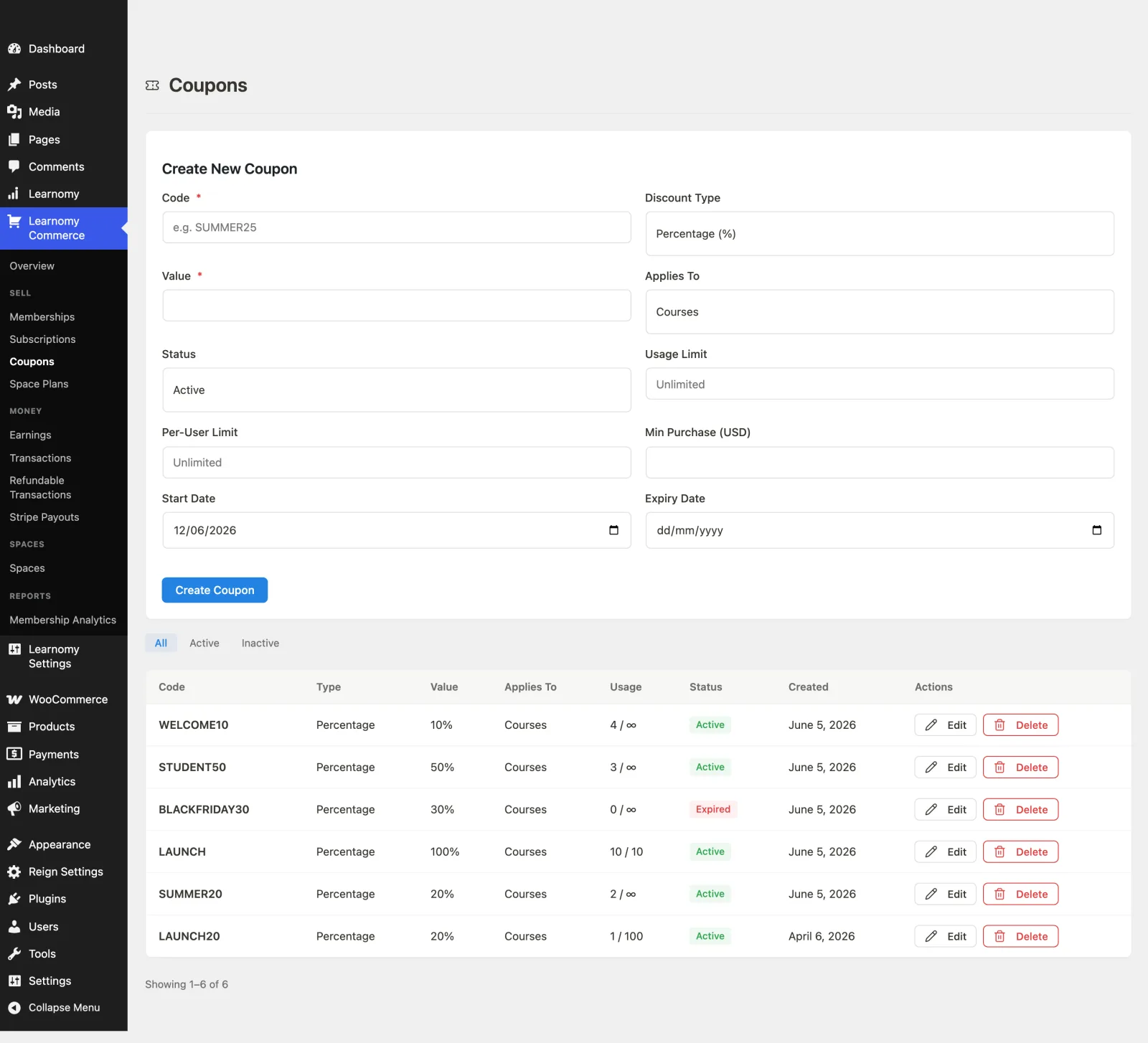Image resolution: width=1148 pixels, height=1043 pixels.
Task: Click the Plugins icon in sidebar
Action: click(14, 899)
